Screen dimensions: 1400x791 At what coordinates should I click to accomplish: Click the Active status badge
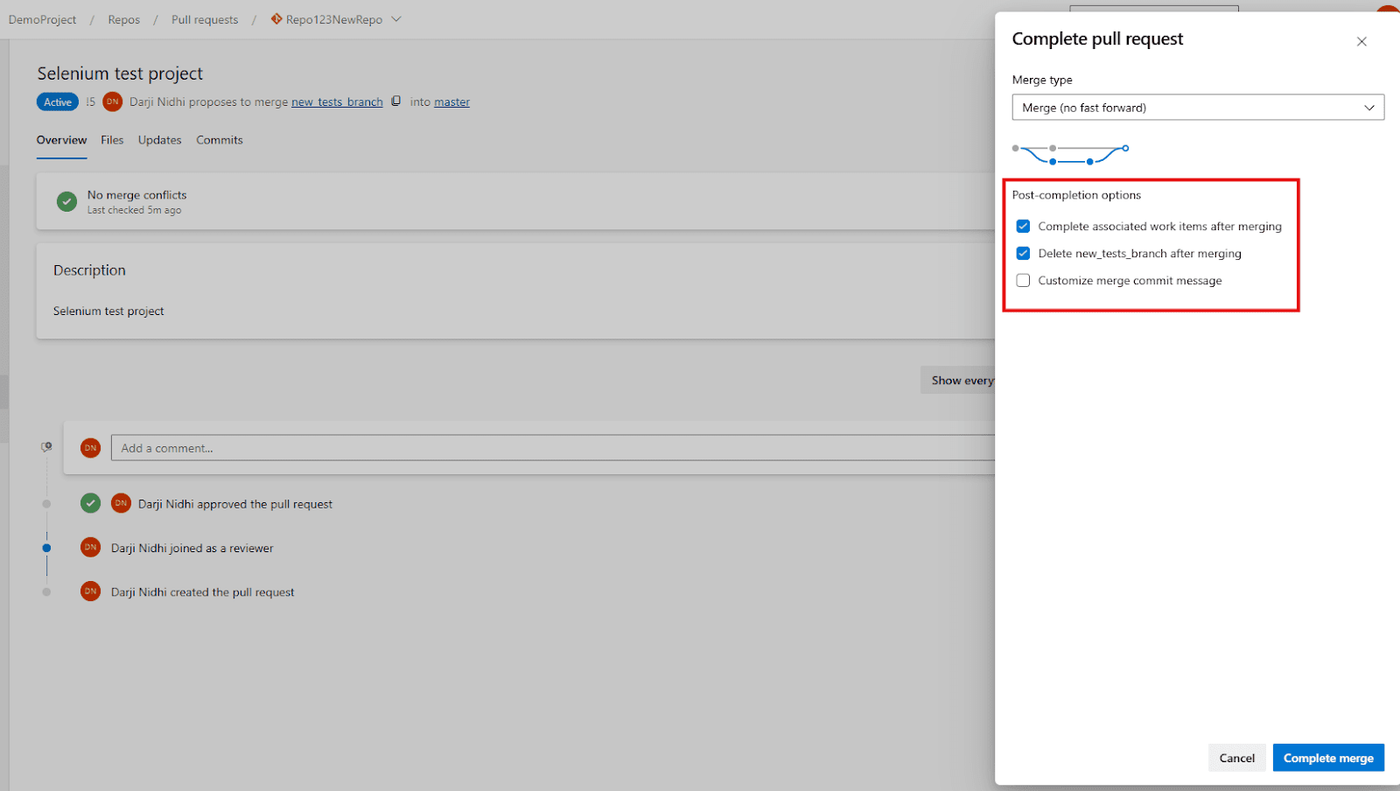[x=58, y=102]
